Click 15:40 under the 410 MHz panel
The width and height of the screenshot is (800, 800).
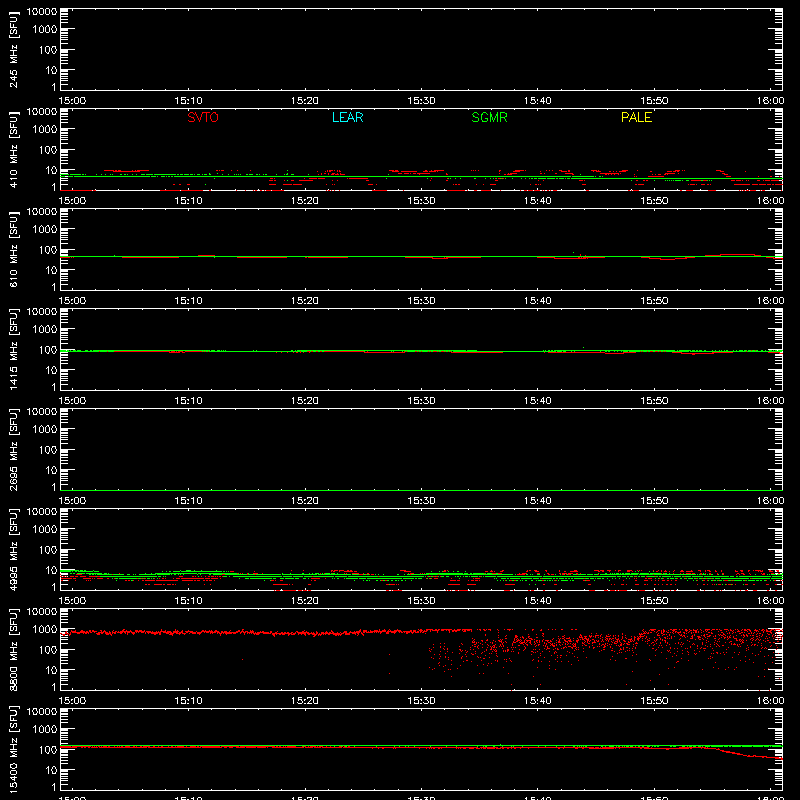pos(537,201)
